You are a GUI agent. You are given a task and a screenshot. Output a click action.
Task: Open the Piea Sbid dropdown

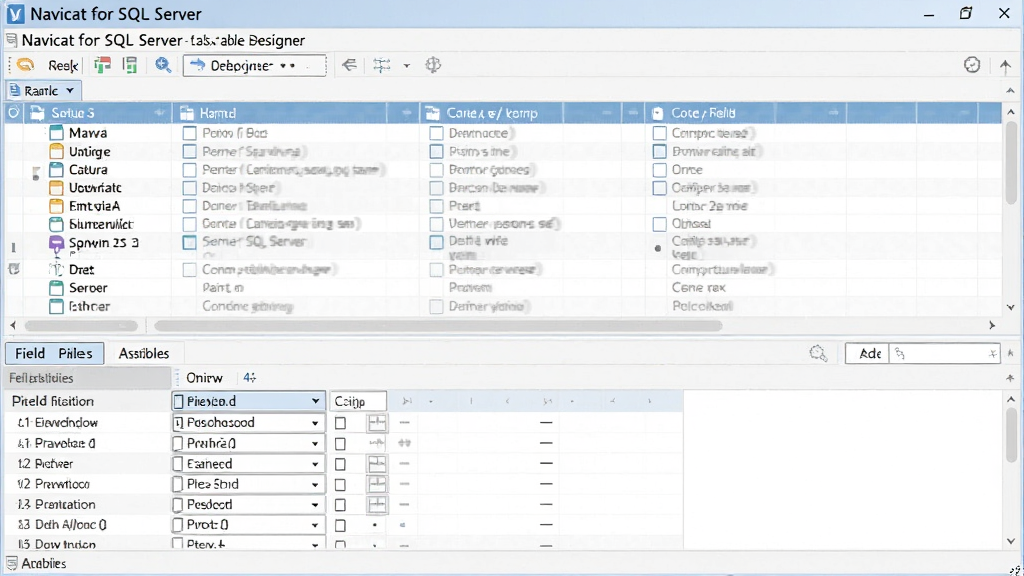click(x=315, y=485)
